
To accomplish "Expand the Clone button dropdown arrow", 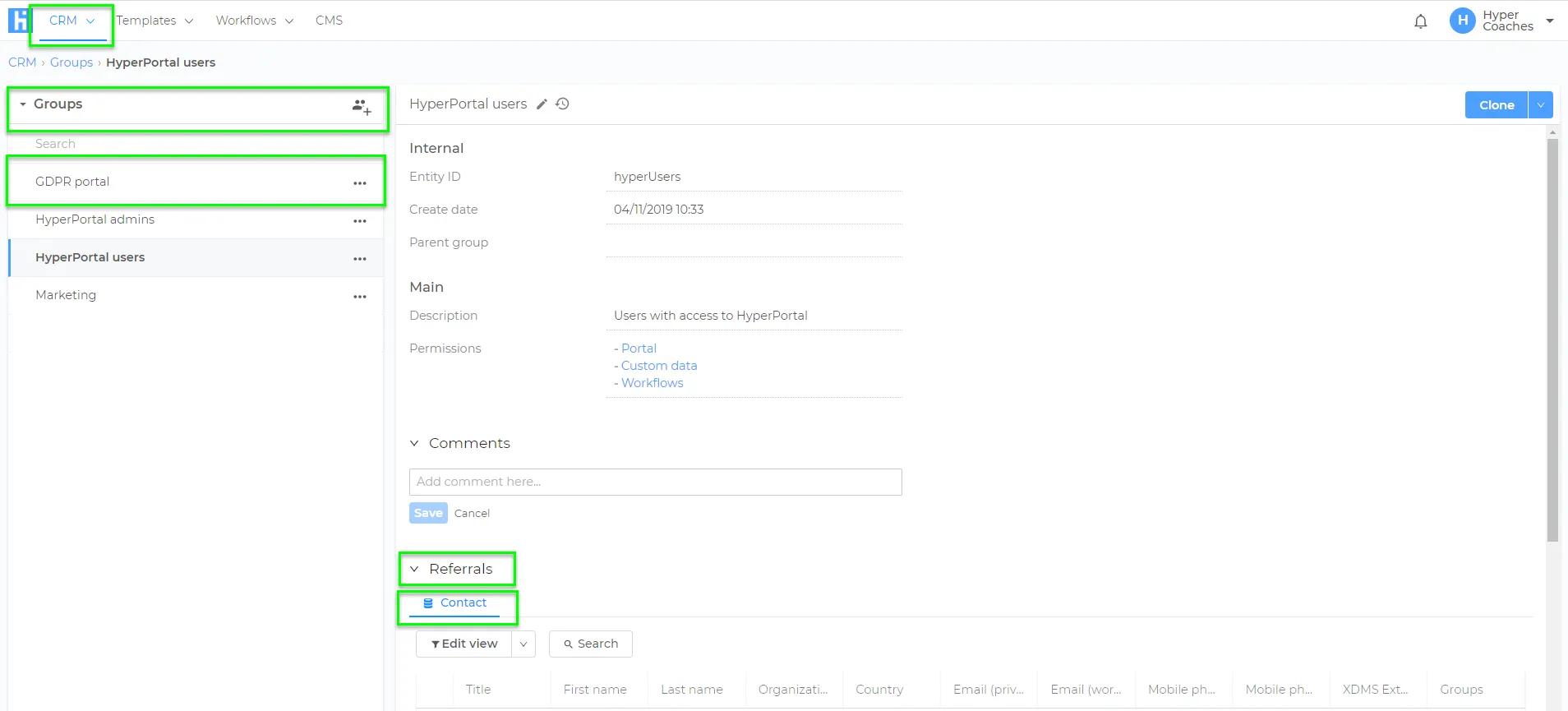I will pyautogui.click(x=1541, y=104).
